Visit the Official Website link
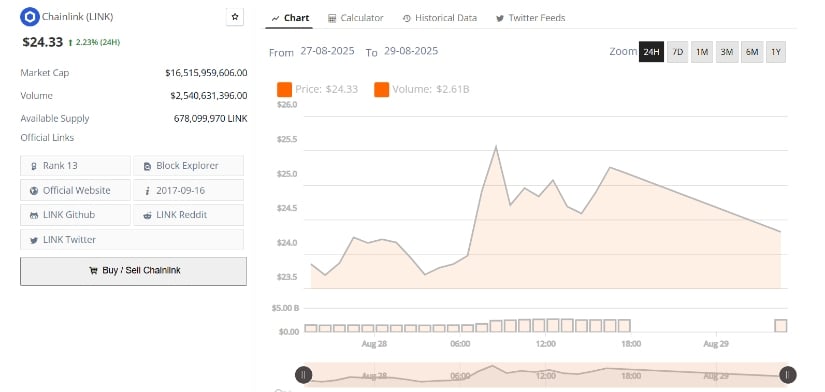 pos(75,190)
